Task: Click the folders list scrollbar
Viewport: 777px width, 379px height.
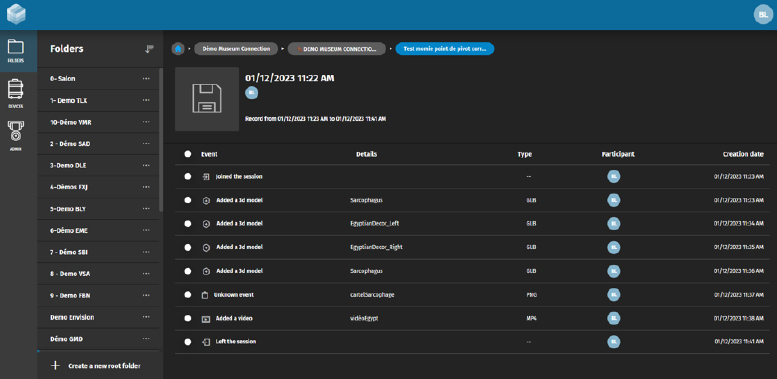Action: click(161, 140)
